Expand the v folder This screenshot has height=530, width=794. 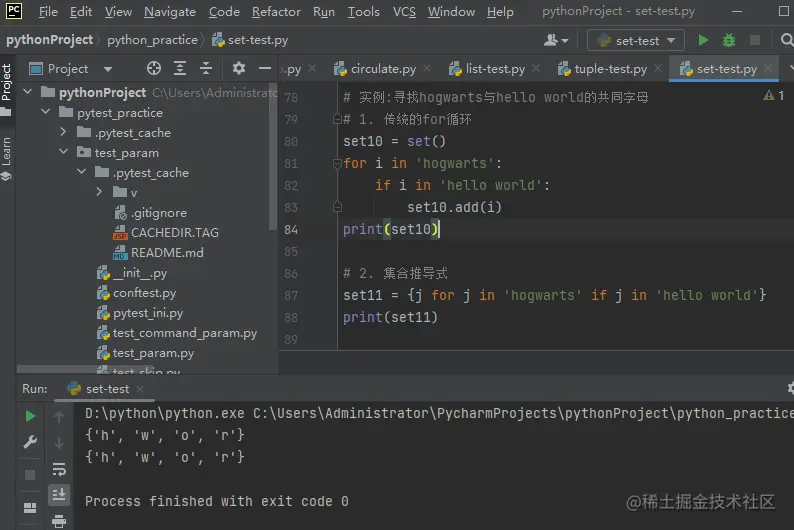[99, 192]
